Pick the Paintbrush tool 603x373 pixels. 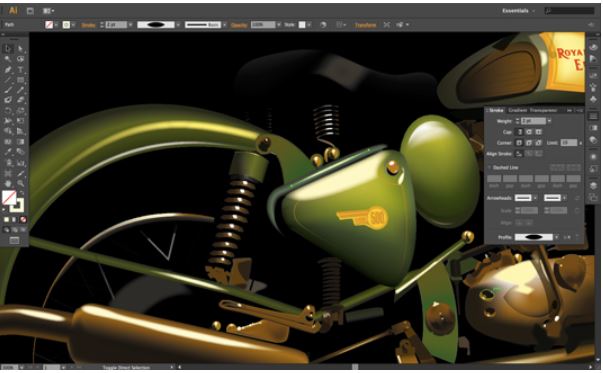[x=7, y=90]
